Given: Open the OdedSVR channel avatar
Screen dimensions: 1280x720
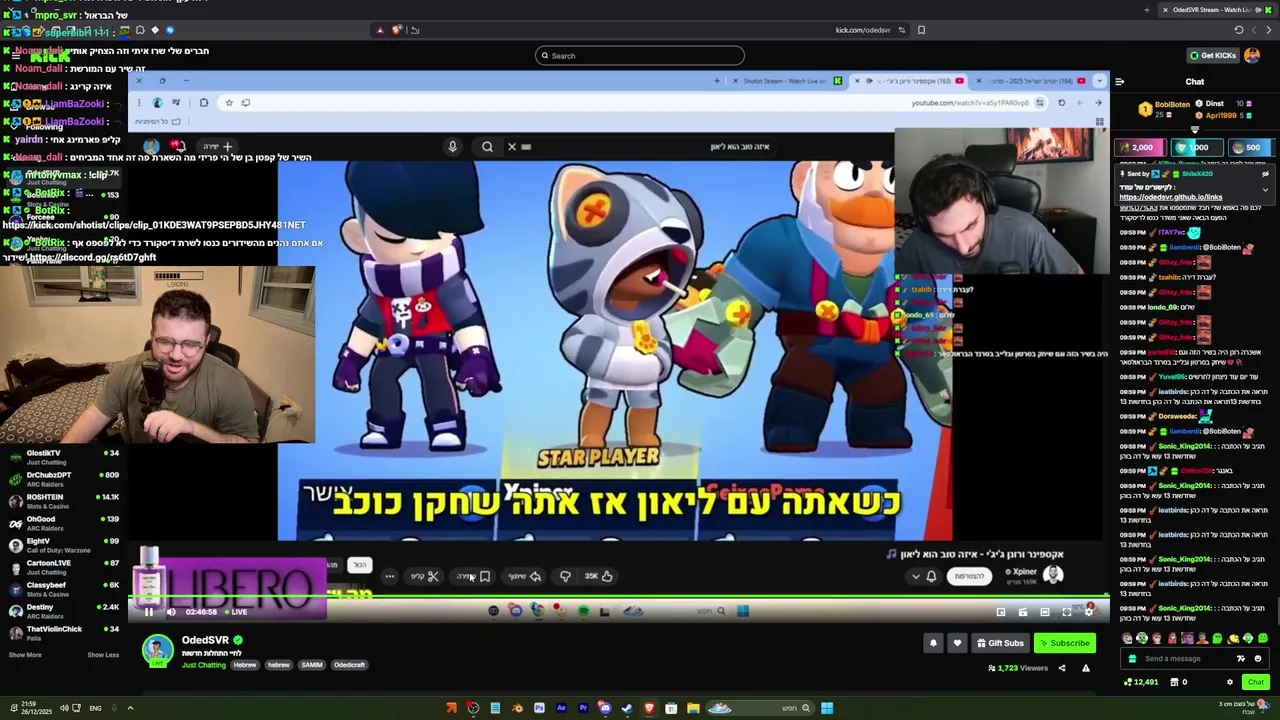Looking at the screenshot, I should coord(157,650).
